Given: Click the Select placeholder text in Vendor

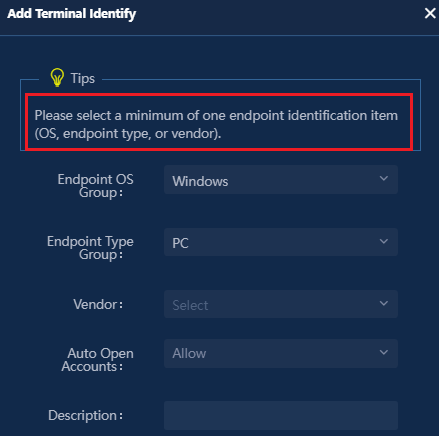Looking at the screenshot, I should [x=190, y=305].
